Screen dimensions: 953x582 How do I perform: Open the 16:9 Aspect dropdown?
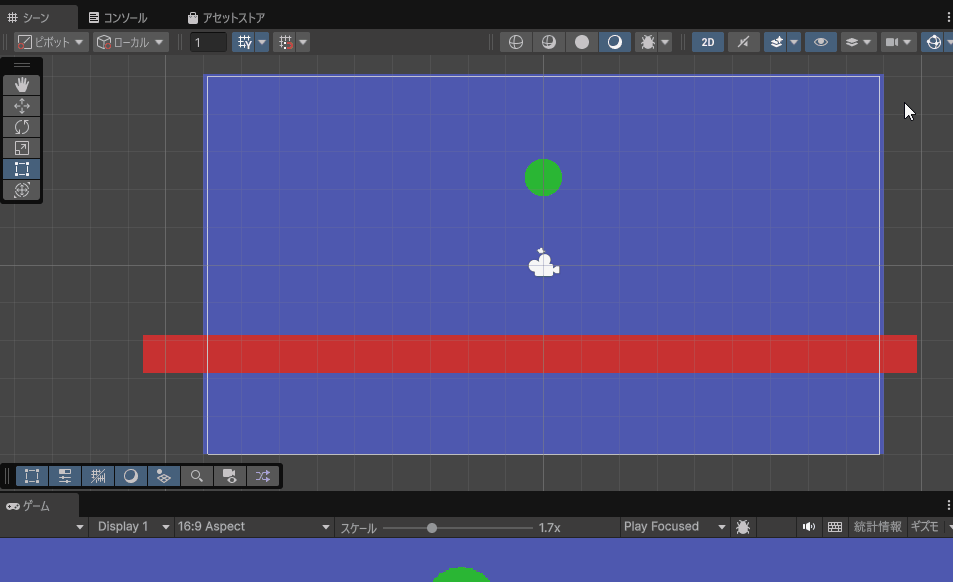click(253, 527)
